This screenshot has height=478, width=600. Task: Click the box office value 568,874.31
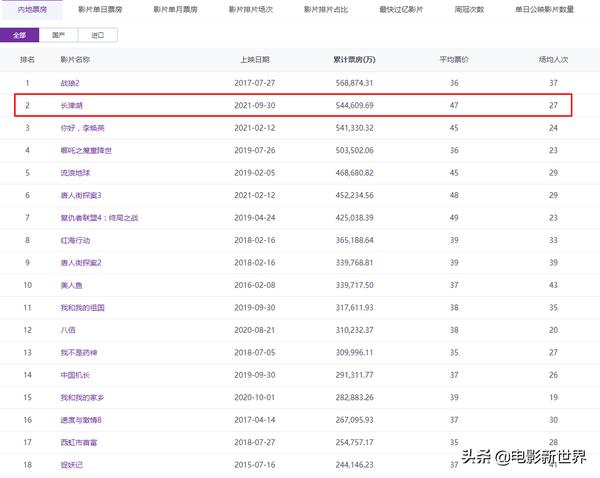pyautogui.click(x=354, y=83)
